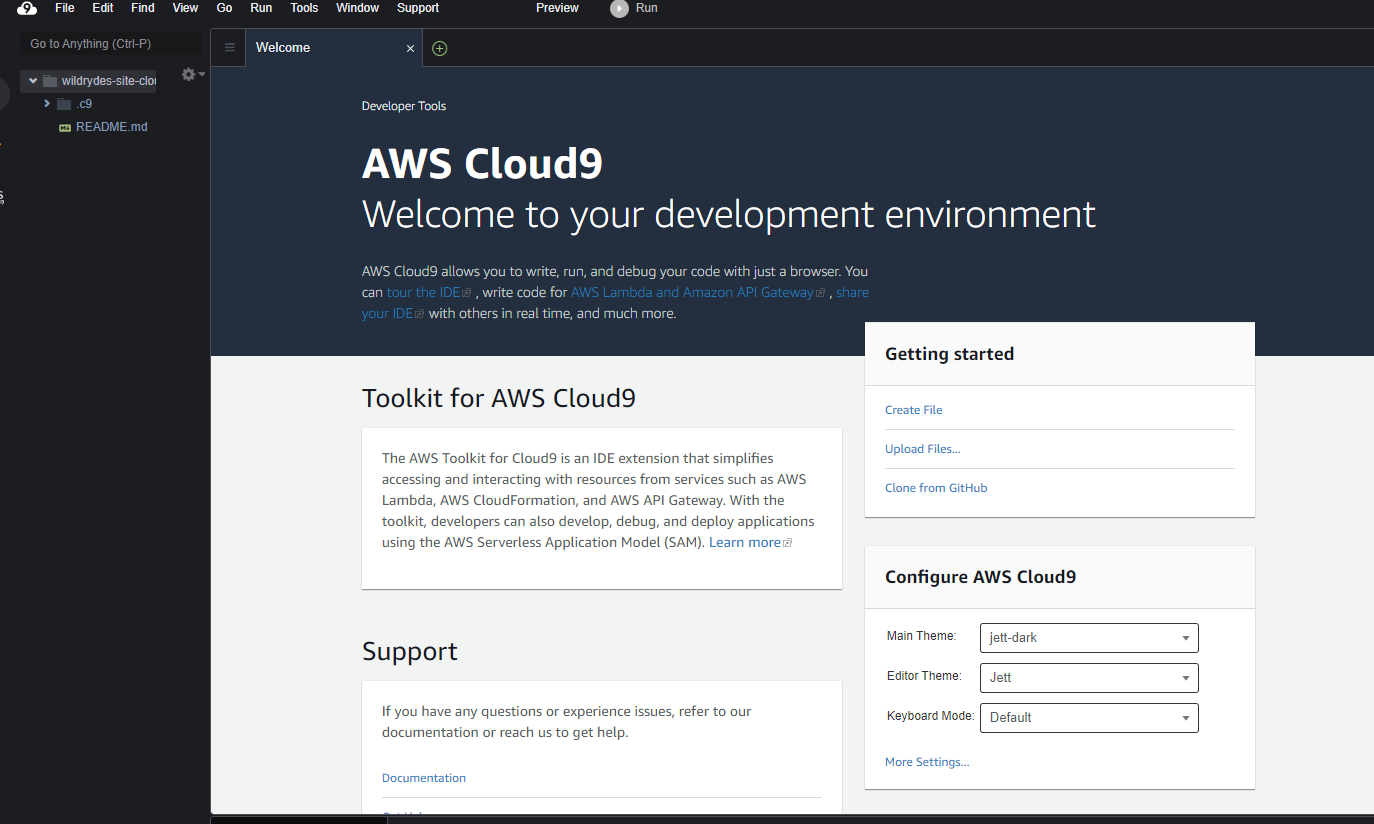Expand the .c9 folder in the tree
1374x824 pixels.
click(46, 103)
